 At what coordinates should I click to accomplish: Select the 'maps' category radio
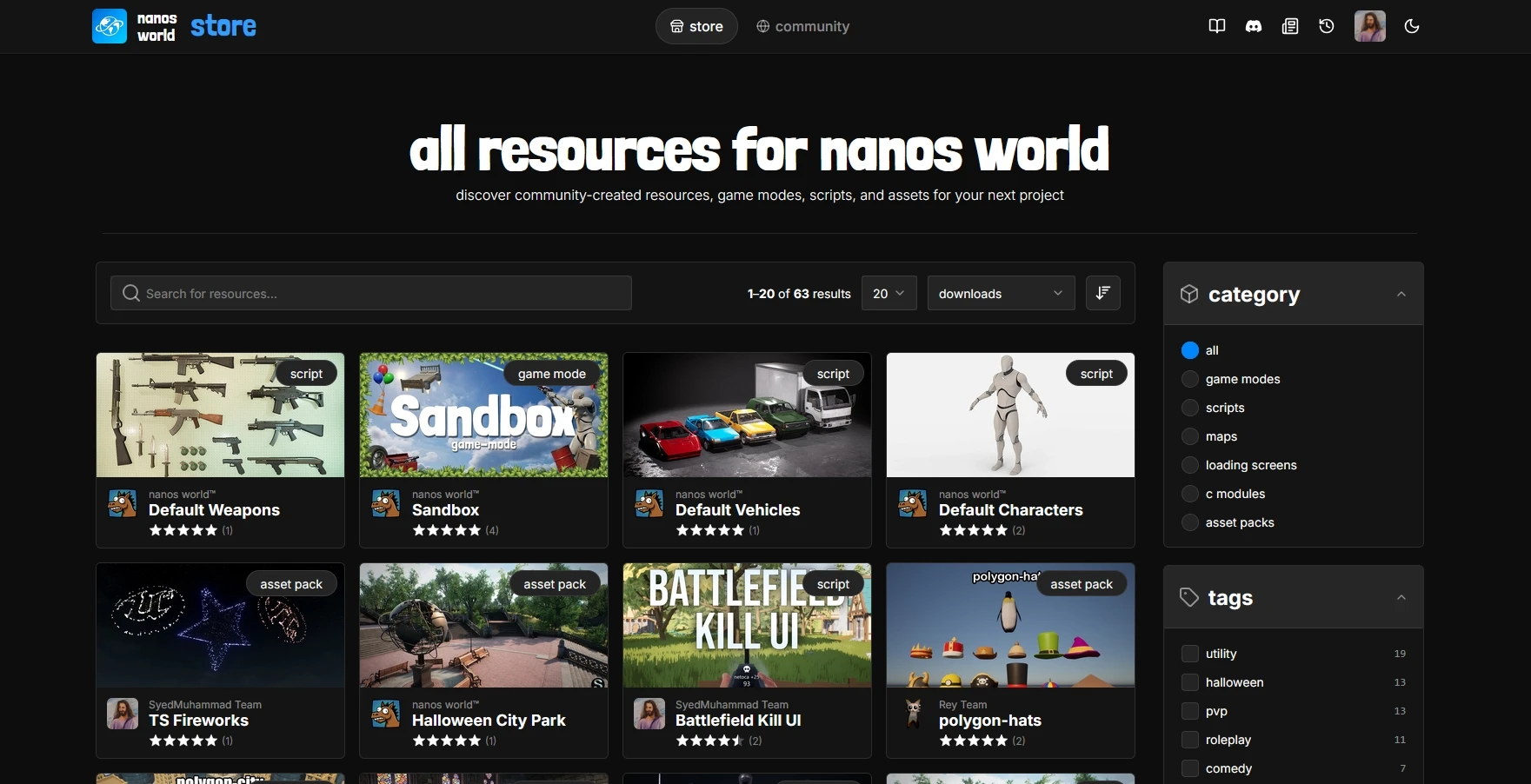point(1190,436)
